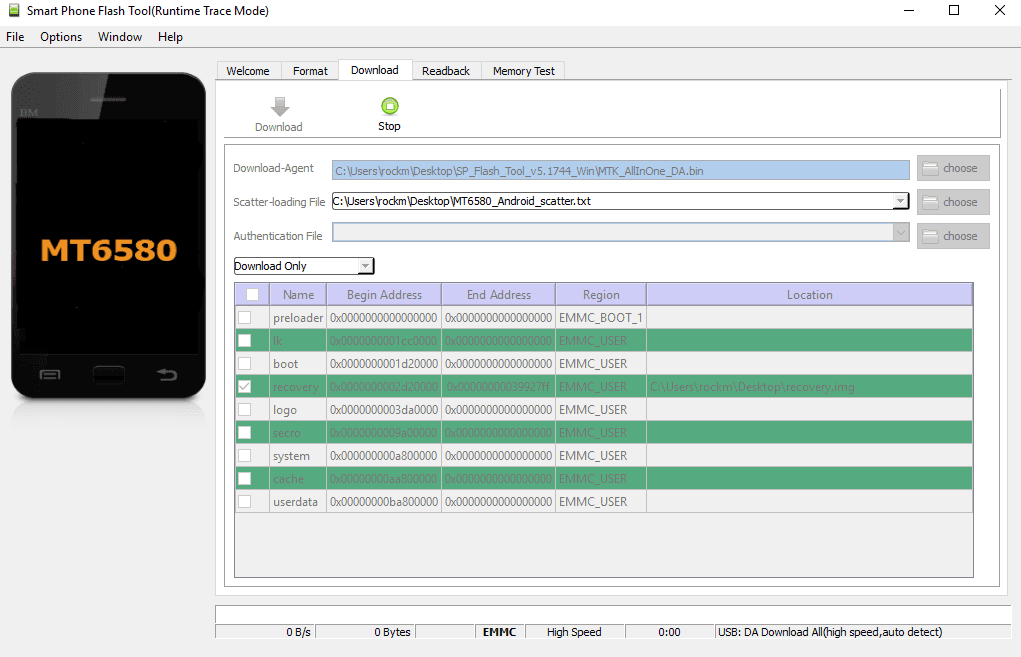Click the Download-Agent path field

[x=621, y=171]
